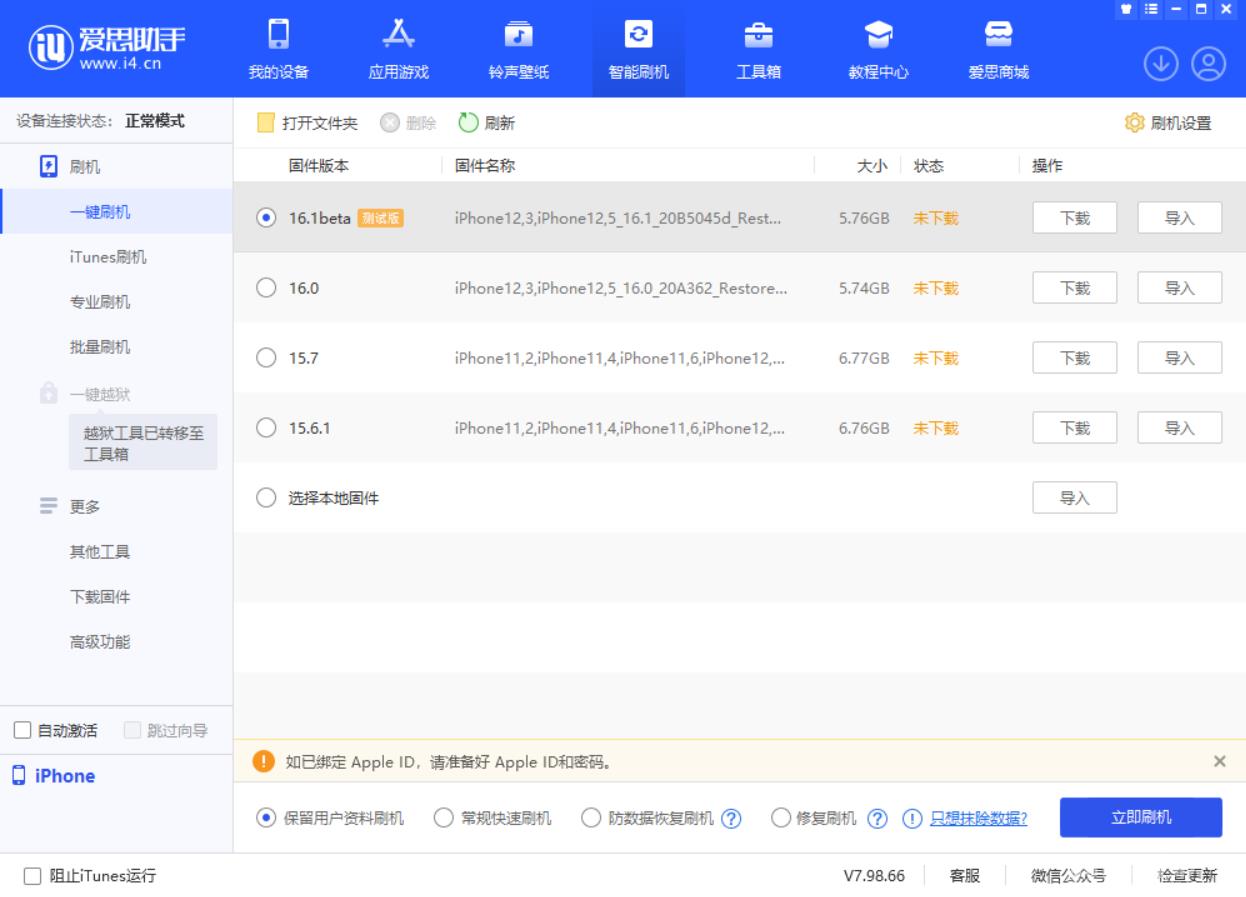
Task: Open the 工具箱 toolbox section
Action: (x=760, y=48)
